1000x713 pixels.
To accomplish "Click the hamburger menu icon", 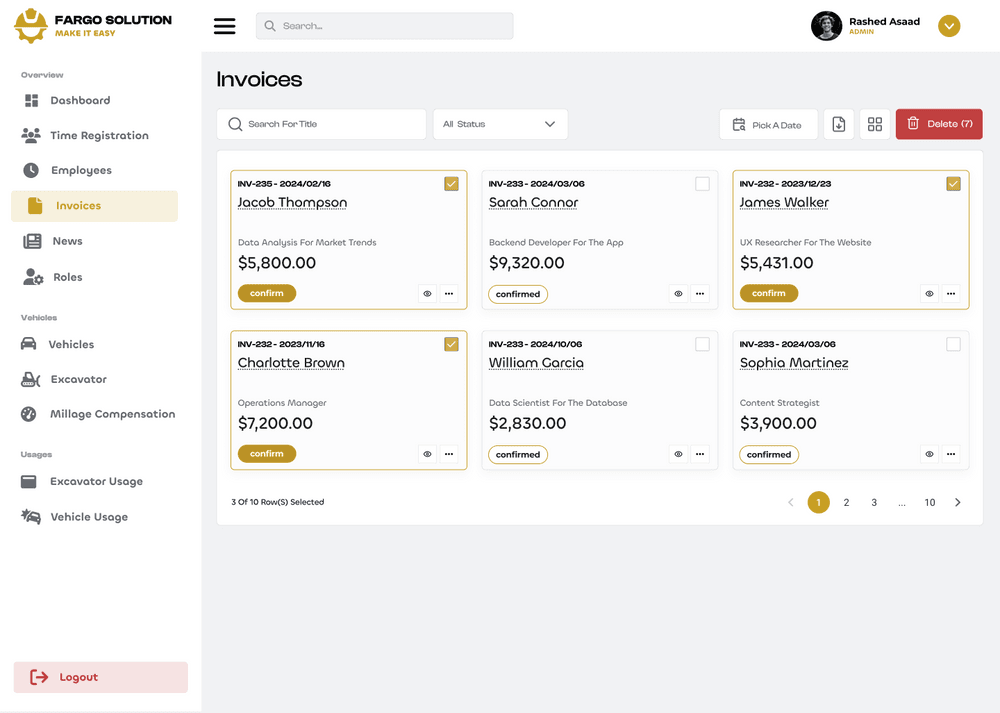I will tap(225, 26).
